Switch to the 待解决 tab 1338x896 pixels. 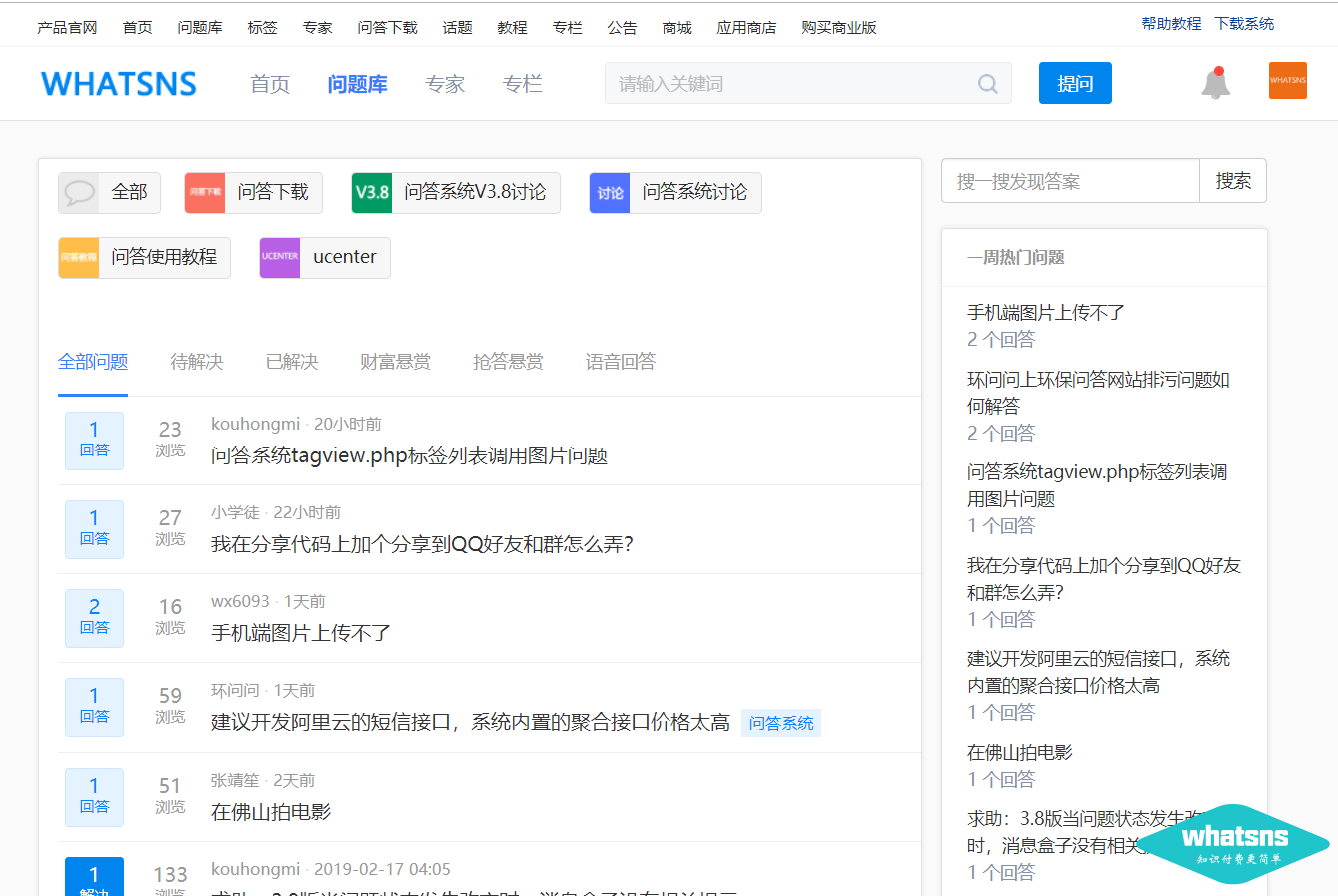point(197,362)
